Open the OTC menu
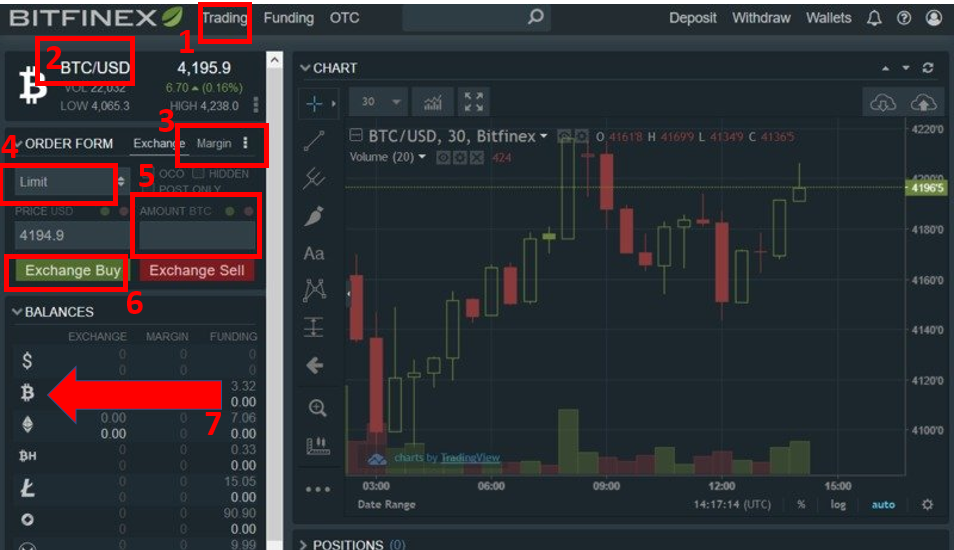Image resolution: width=954 pixels, height=550 pixels. (x=344, y=18)
